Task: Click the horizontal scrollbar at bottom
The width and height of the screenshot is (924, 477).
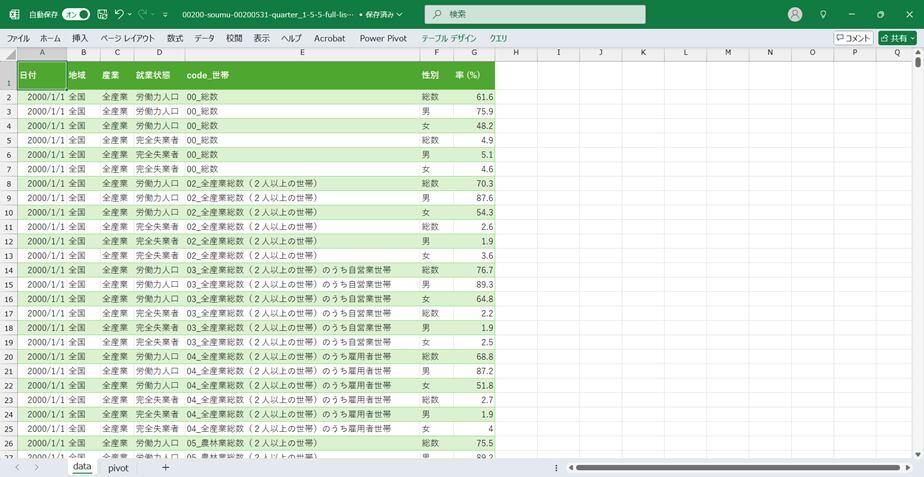Action: tap(740, 468)
